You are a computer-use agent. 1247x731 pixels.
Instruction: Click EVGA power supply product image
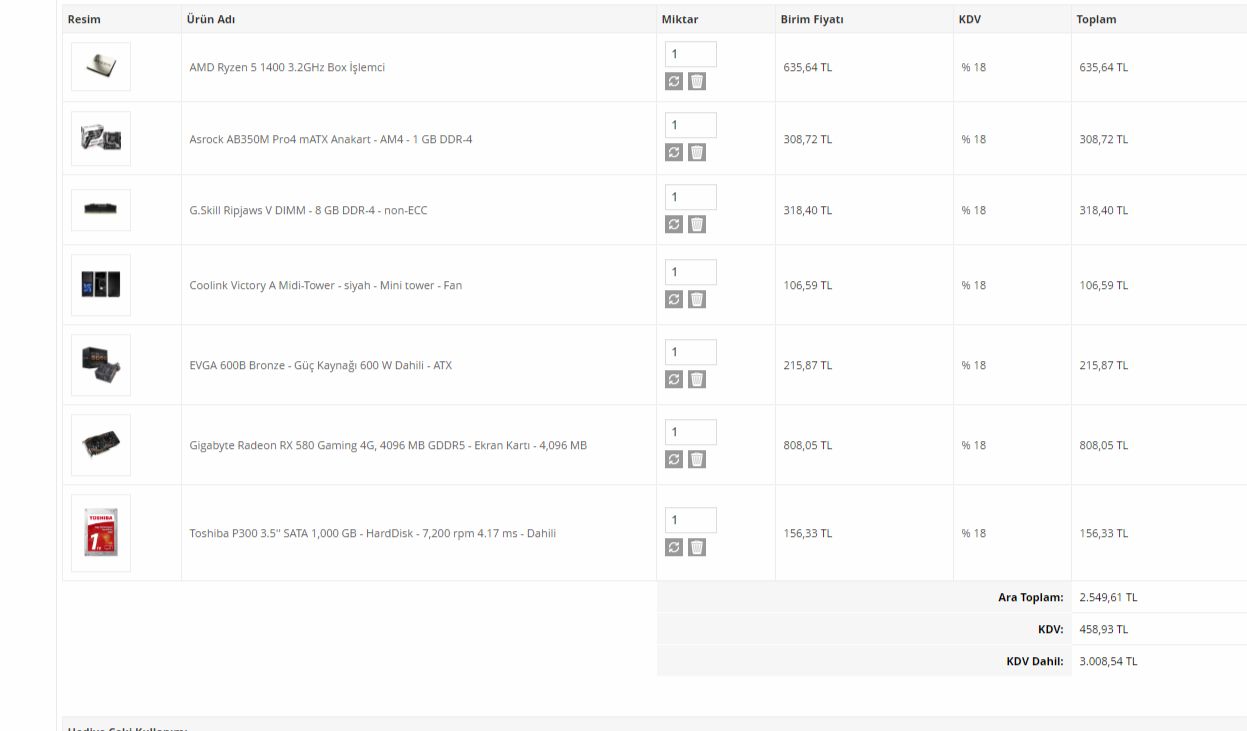click(101, 365)
